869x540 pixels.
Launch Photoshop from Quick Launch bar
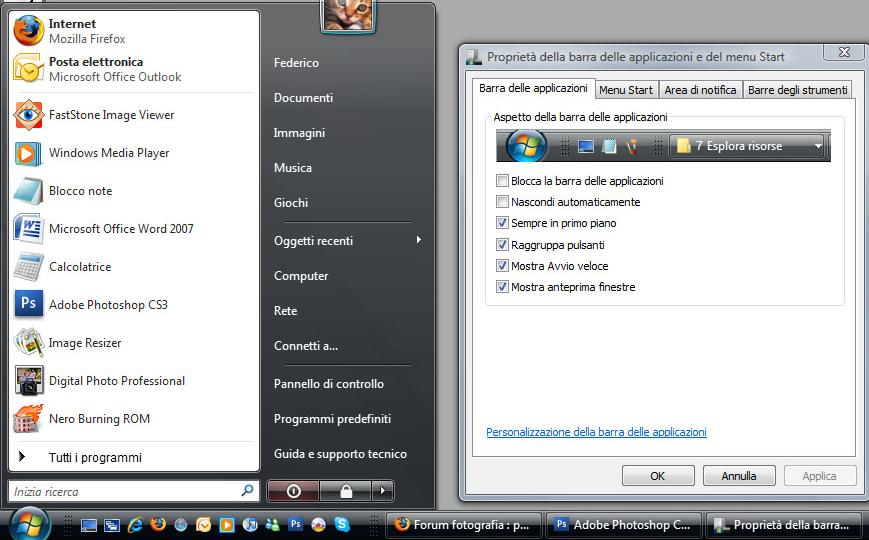[x=295, y=524]
